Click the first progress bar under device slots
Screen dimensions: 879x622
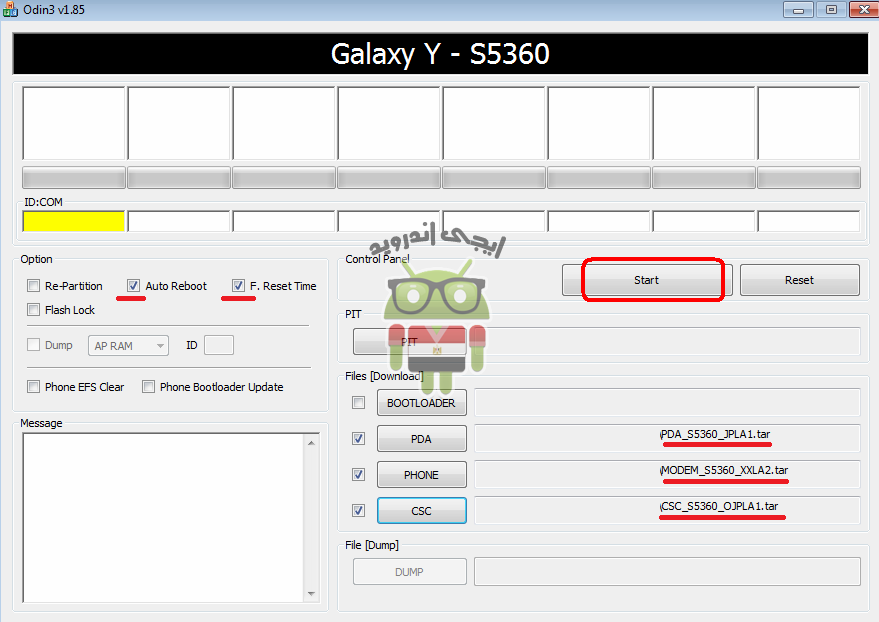click(x=73, y=178)
